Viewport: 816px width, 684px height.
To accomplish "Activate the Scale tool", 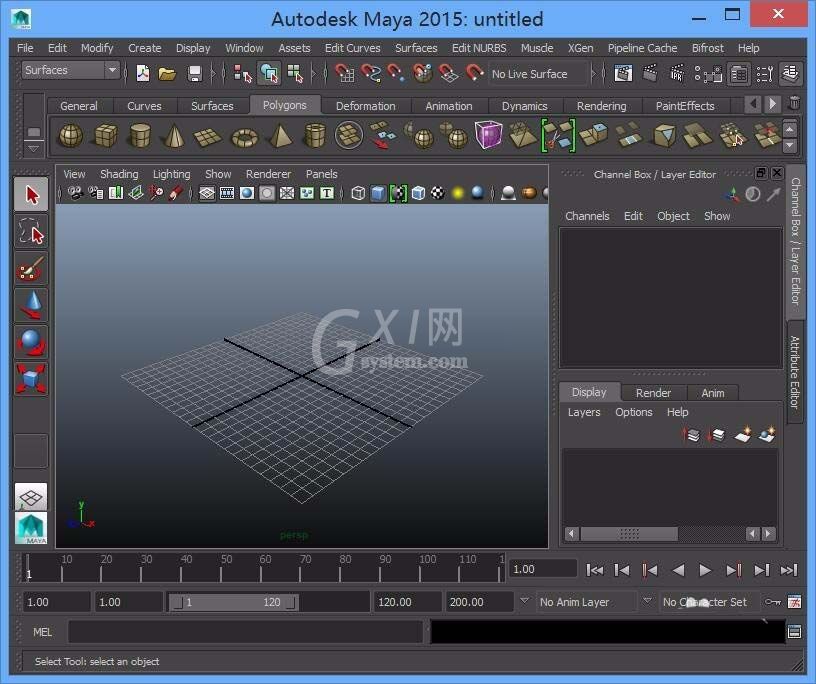I will pyautogui.click(x=31, y=378).
